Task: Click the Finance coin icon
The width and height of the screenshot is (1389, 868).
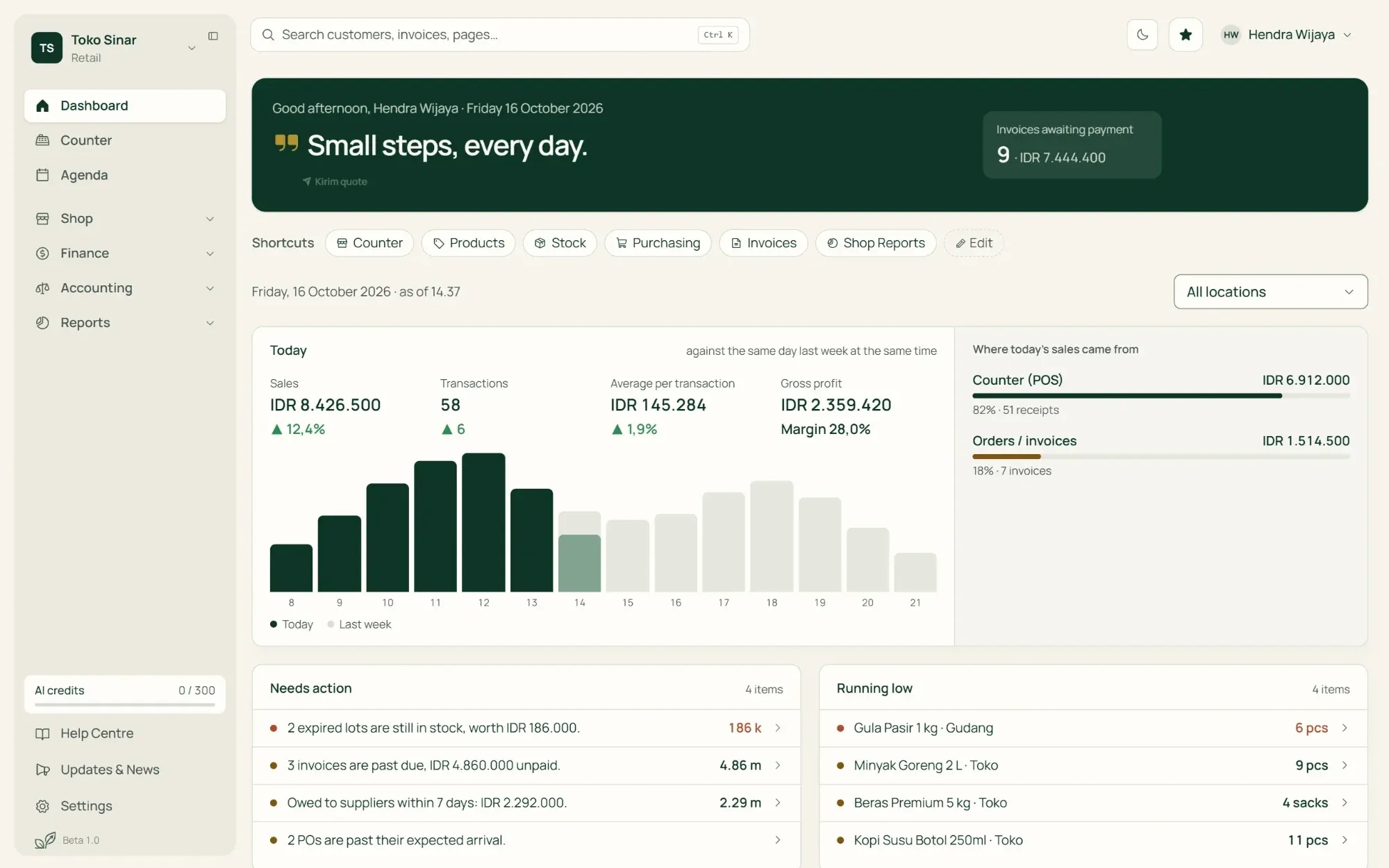Action: tap(42, 253)
